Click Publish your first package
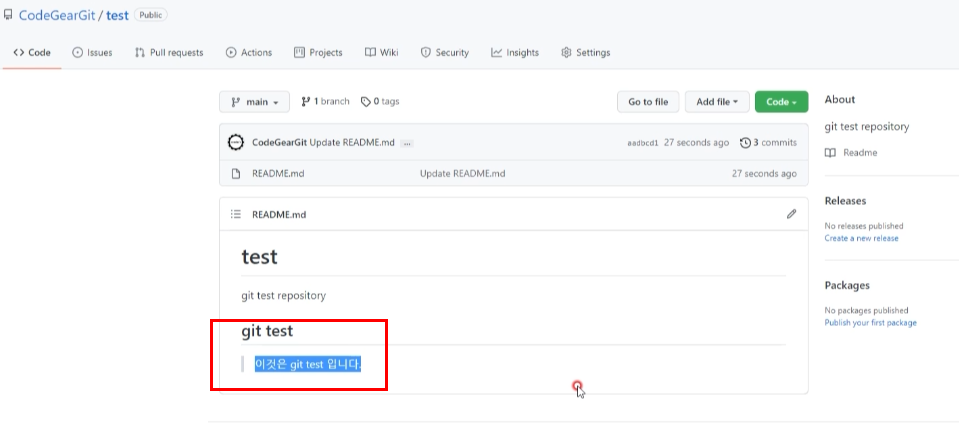 870,322
